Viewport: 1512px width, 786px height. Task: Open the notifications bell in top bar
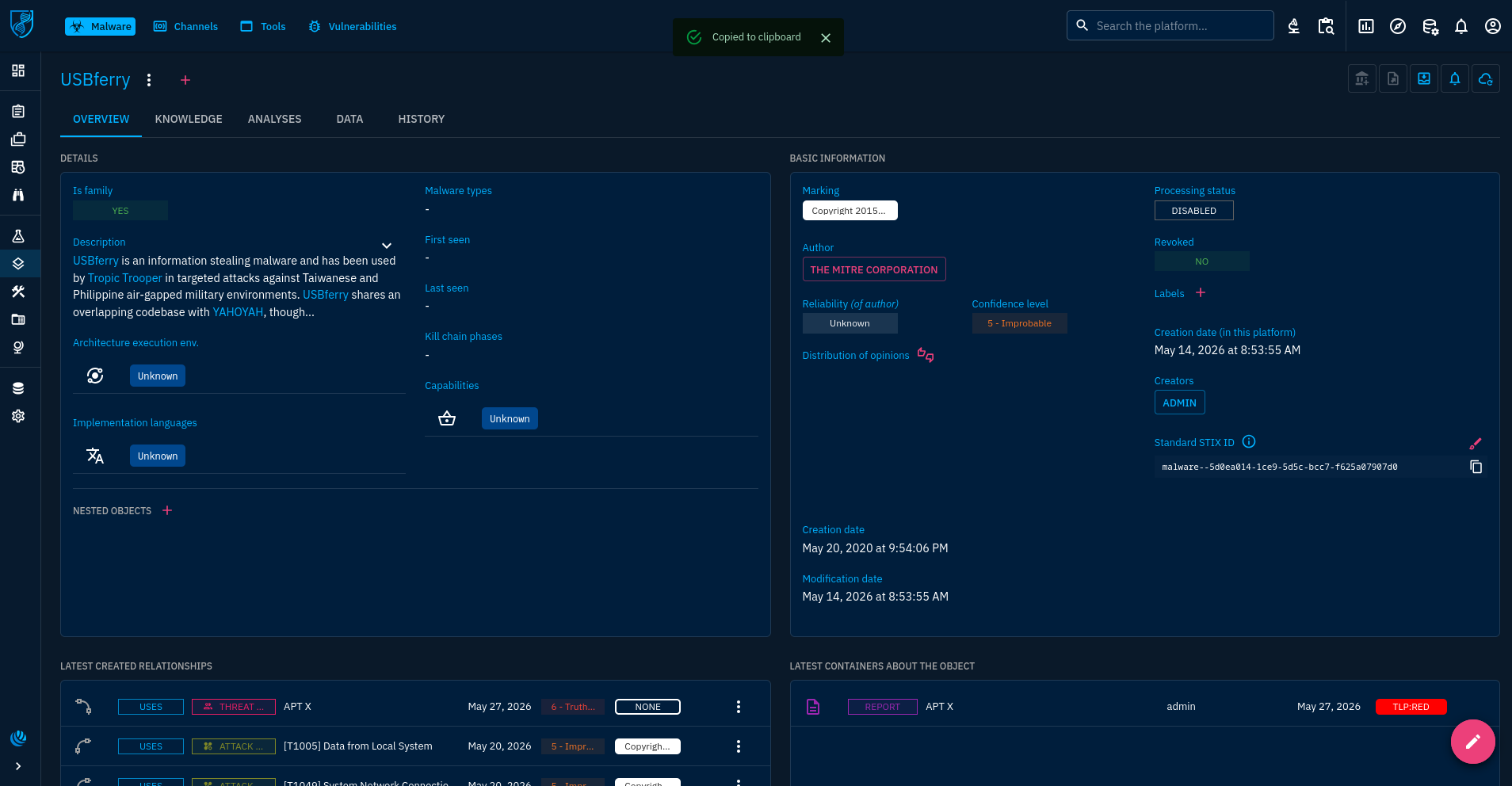(x=1461, y=26)
